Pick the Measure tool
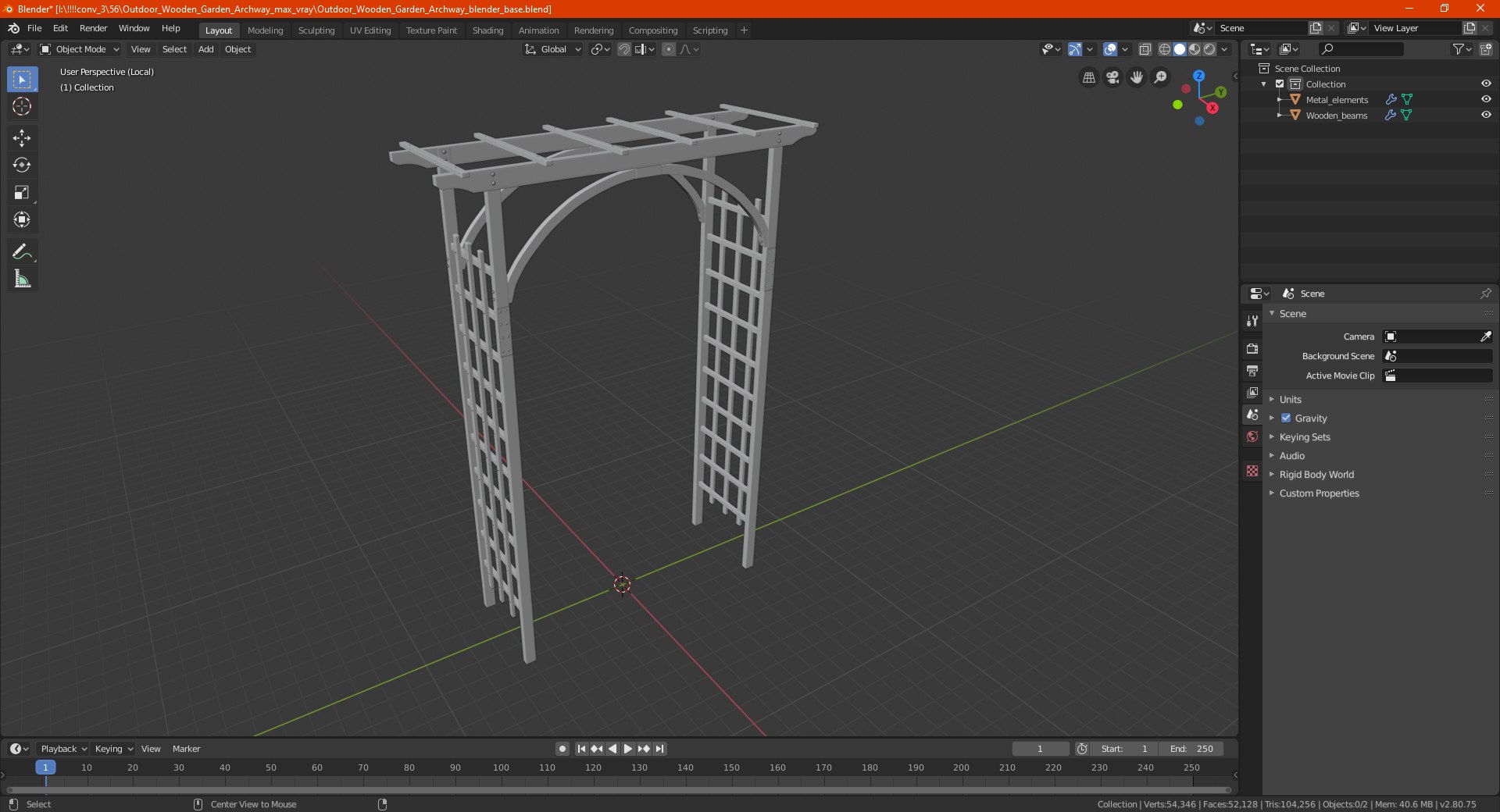The image size is (1500, 812). [x=22, y=279]
